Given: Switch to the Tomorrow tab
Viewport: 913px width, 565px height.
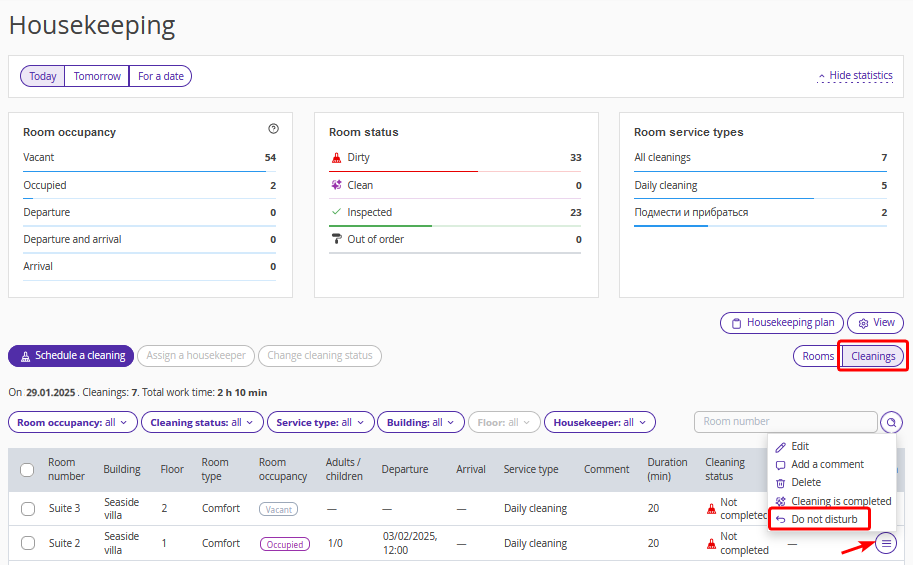Looking at the screenshot, I should click(x=97, y=76).
